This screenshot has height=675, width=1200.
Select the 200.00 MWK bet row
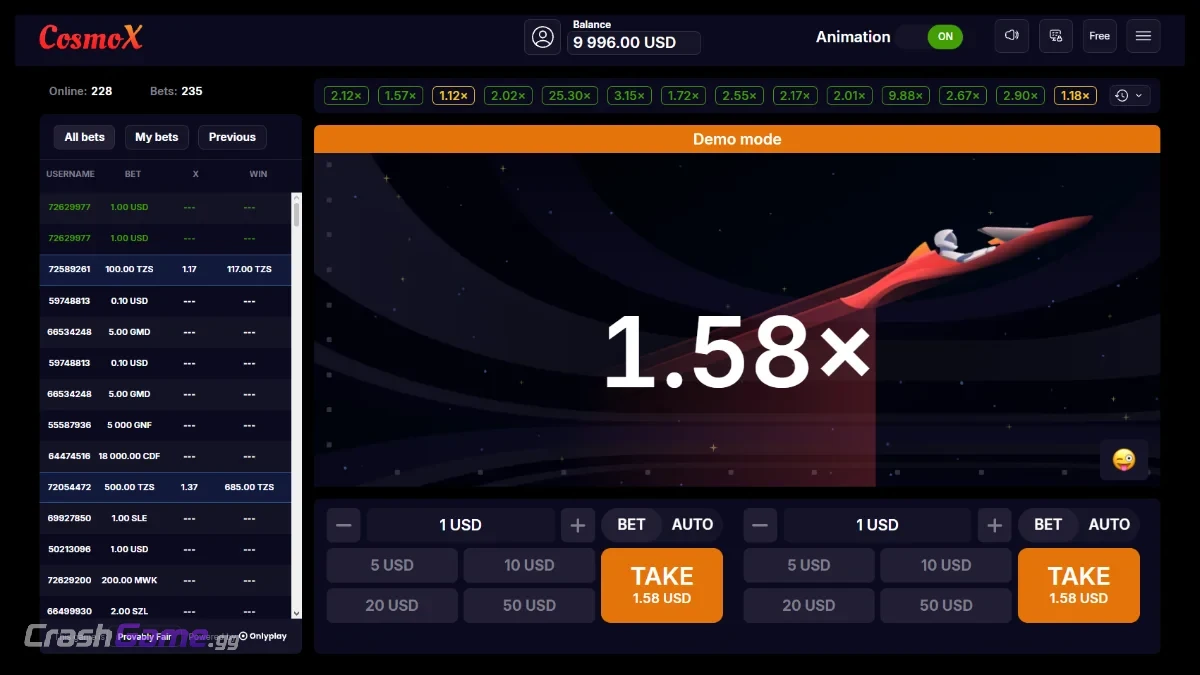(166, 580)
